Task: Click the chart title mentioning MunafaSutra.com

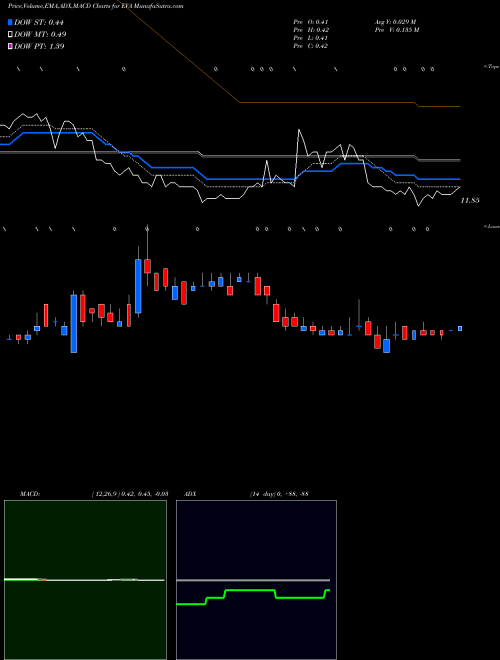Action: pyautogui.click(x=96, y=6)
